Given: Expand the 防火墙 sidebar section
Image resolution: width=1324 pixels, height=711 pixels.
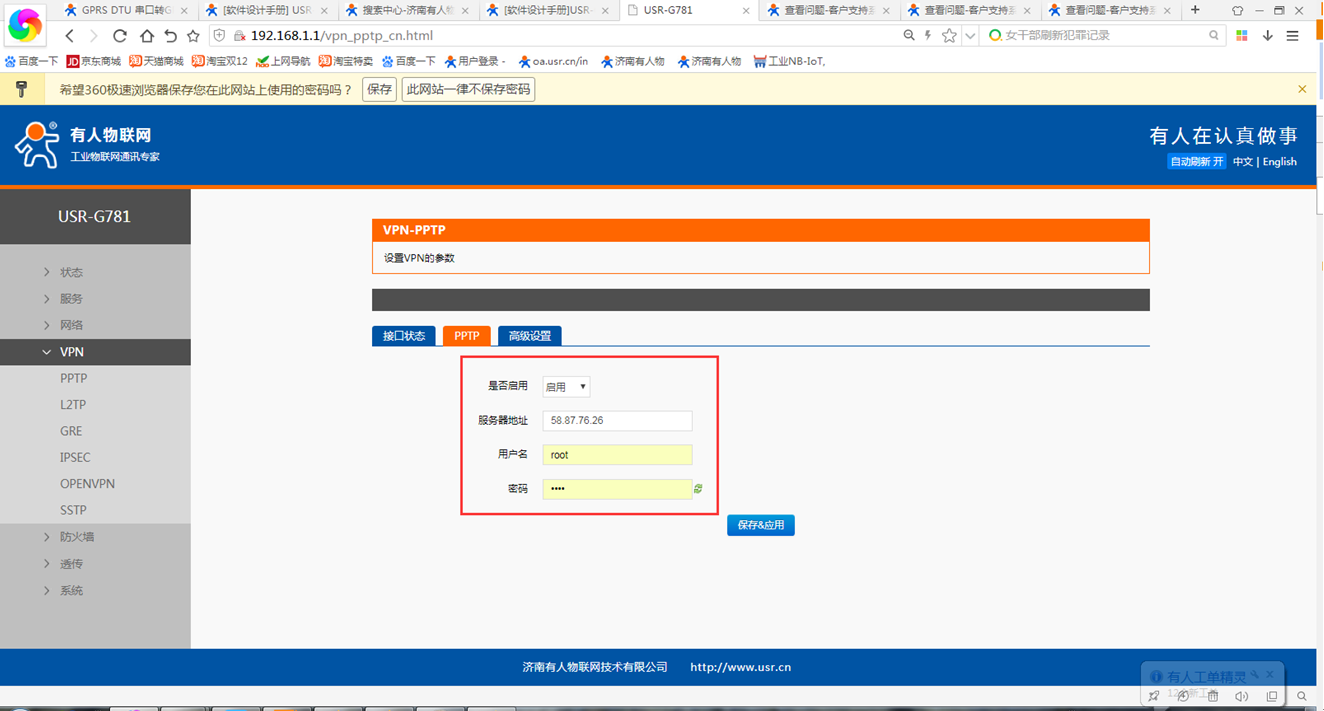Looking at the screenshot, I should (76, 537).
